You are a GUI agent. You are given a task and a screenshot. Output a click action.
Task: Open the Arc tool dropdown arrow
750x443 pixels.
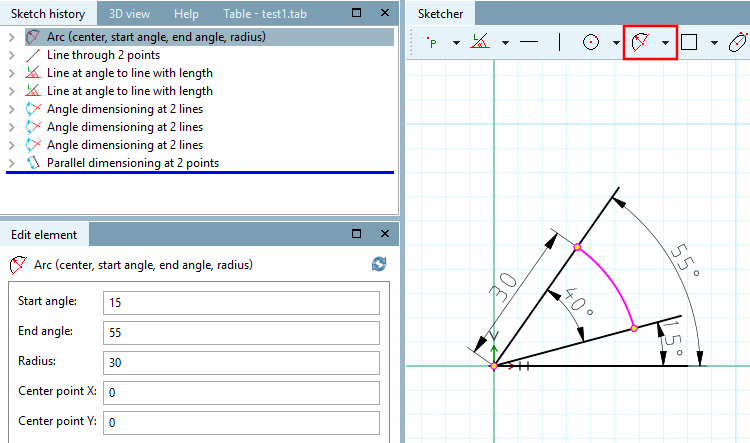click(x=665, y=43)
